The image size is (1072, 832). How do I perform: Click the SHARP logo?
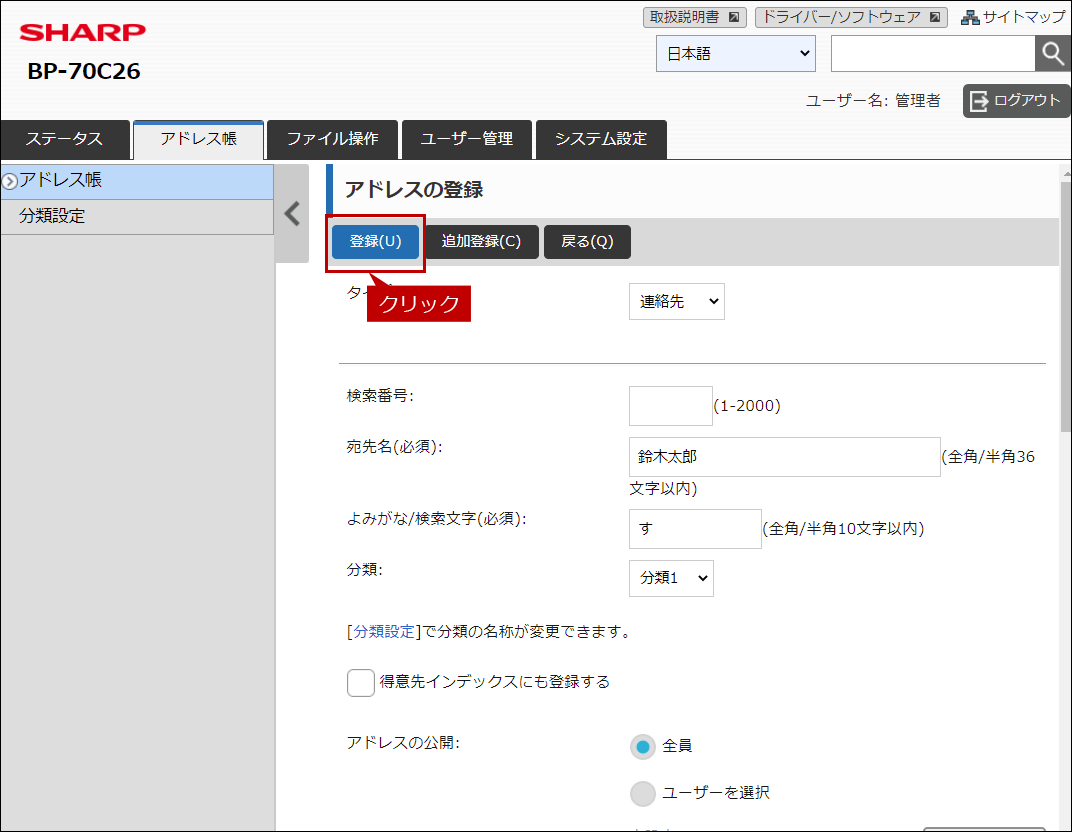[83, 32]
